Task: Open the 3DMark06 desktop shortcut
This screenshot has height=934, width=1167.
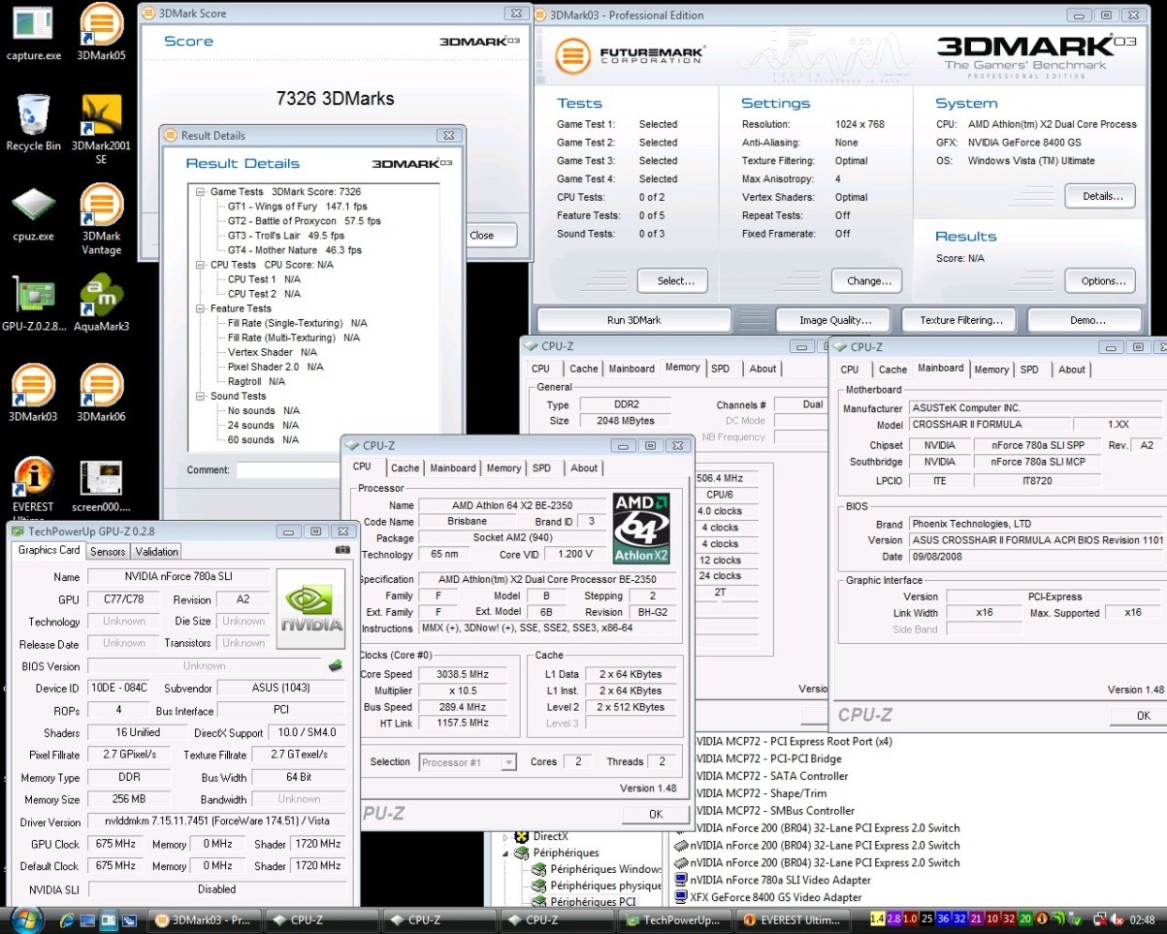Action: pyautogui.click(x=101, y=393)
